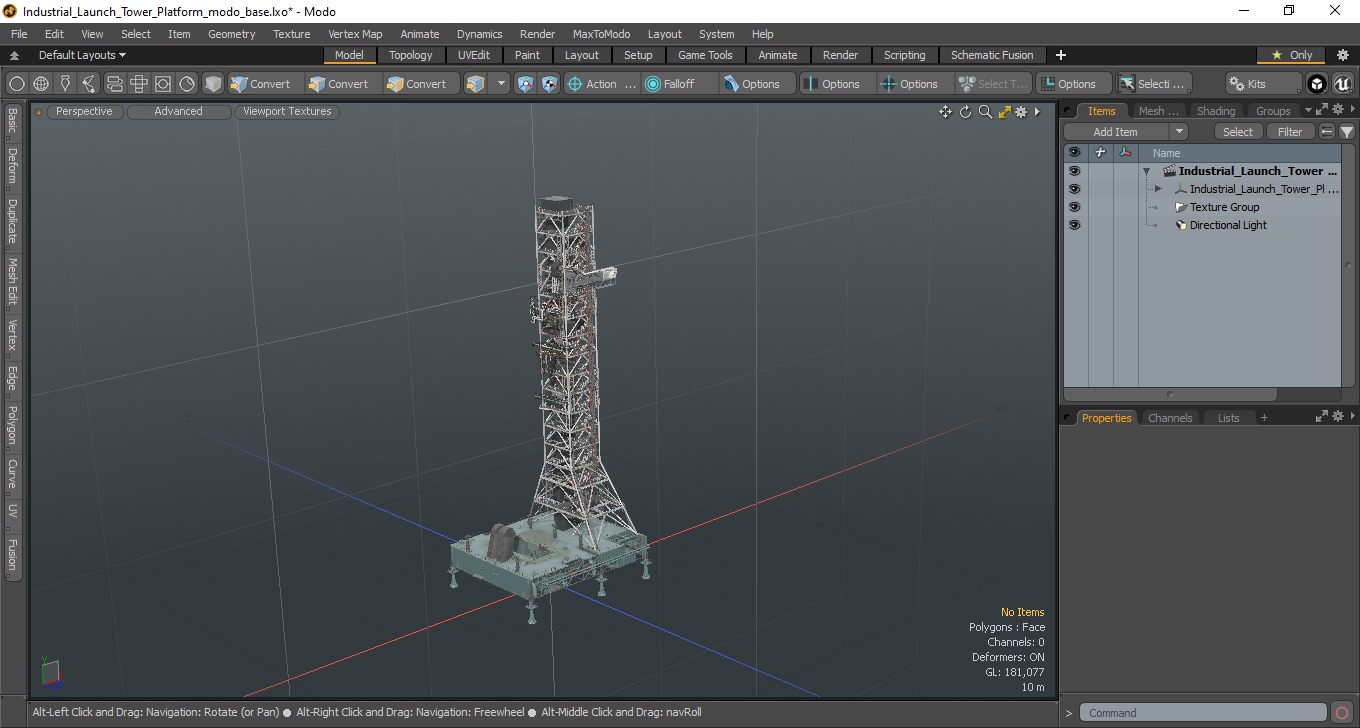Open the Items panel tab list dropdown arrow

[x=1307, y=110]
